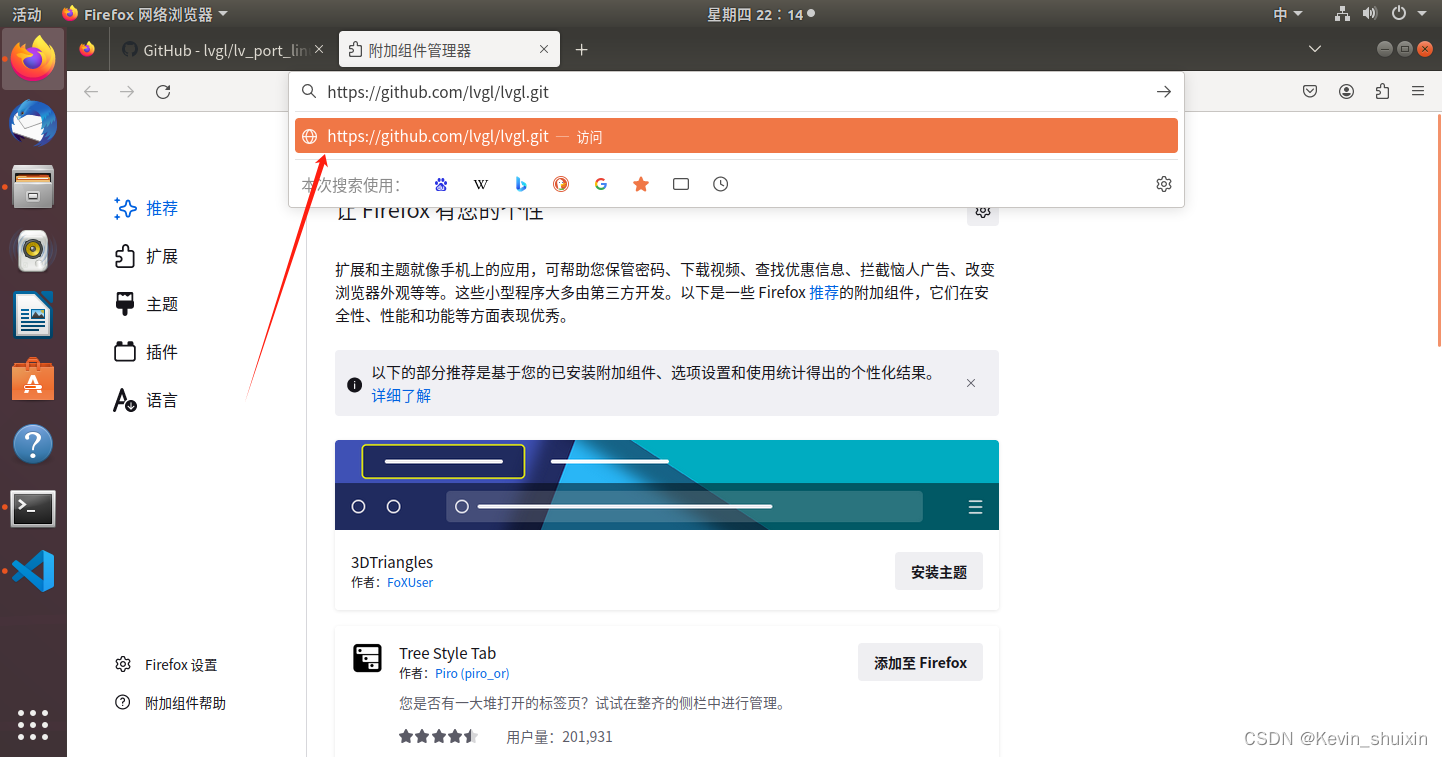Image resolution: width=1442 pixels, height=757 pixels.
Task: Open the Firefox account icon
Action: 1346,91
